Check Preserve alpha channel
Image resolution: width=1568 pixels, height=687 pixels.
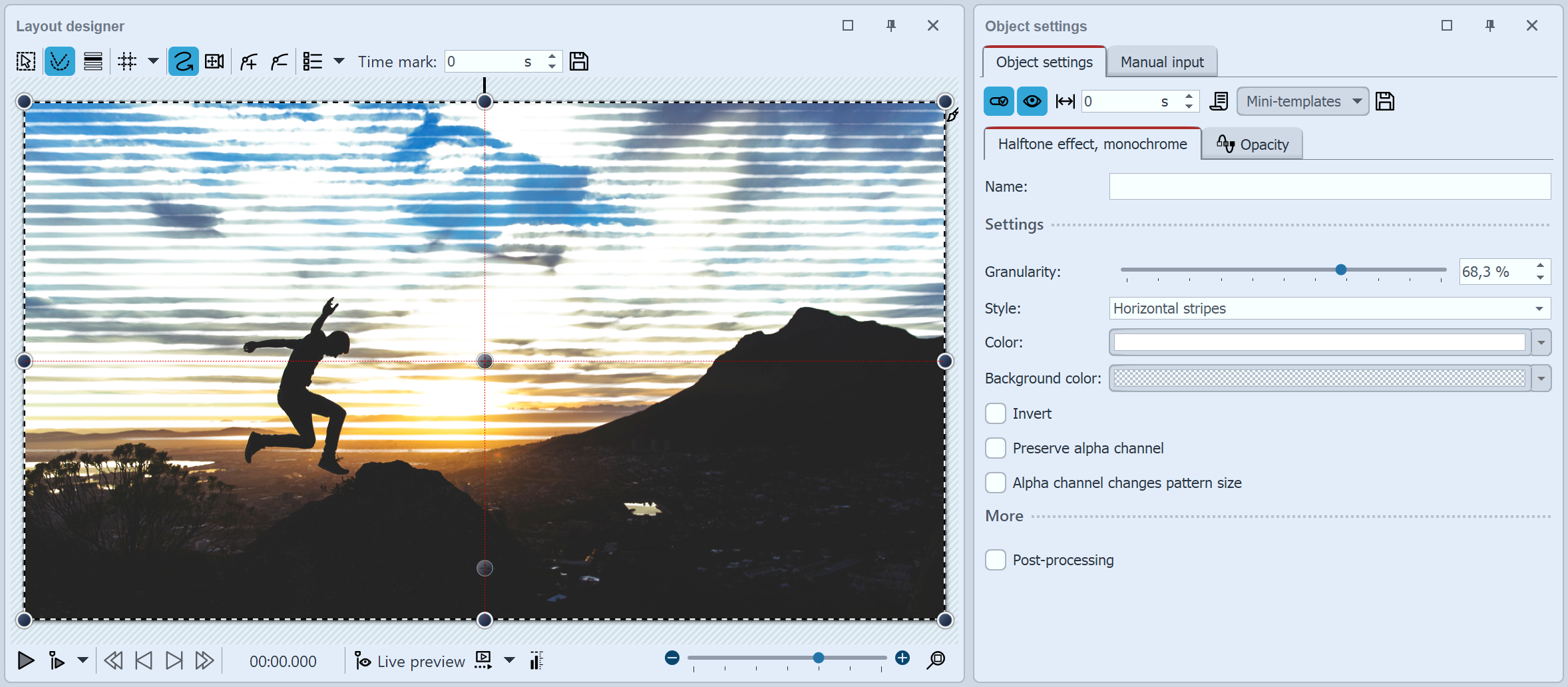click(x=995, y=448)
